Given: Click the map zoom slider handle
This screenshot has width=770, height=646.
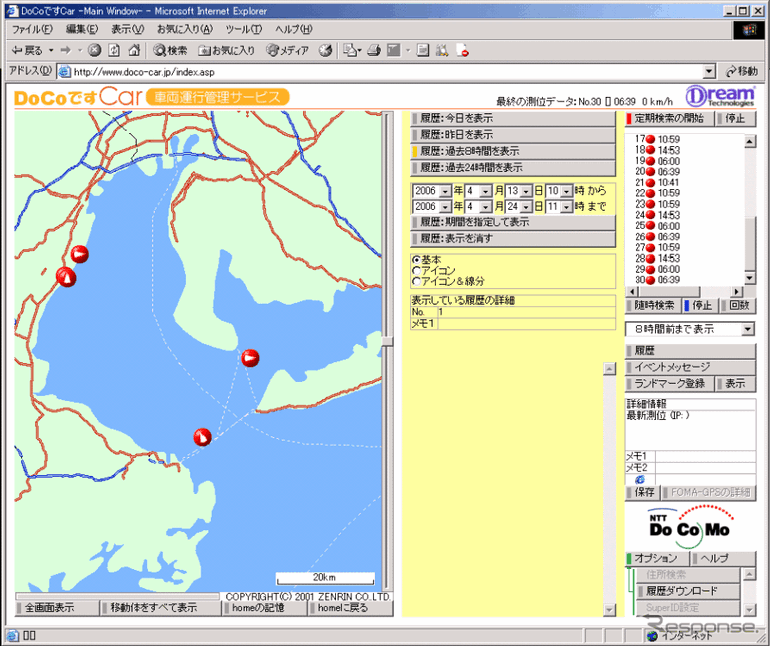Looking at the screenshot, I should click(387, 341).
